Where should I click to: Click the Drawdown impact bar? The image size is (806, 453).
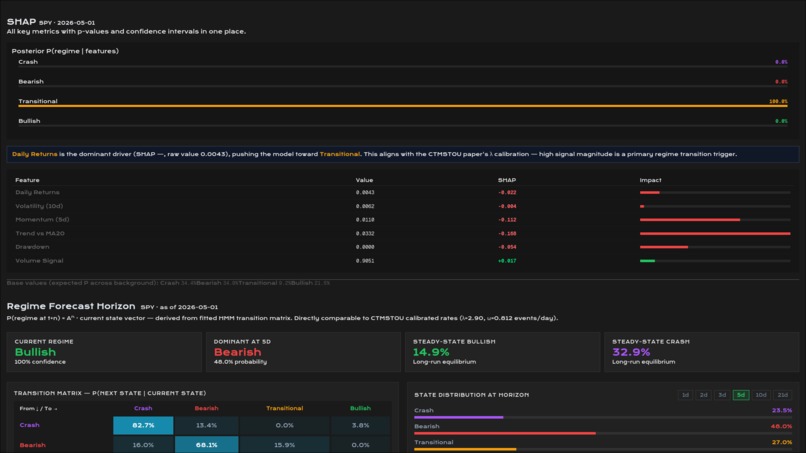tap(664, 247)
